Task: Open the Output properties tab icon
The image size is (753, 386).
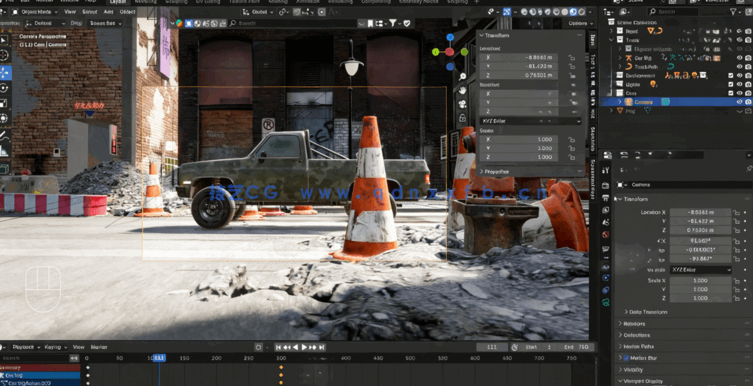Action: (x=606, y=198)
